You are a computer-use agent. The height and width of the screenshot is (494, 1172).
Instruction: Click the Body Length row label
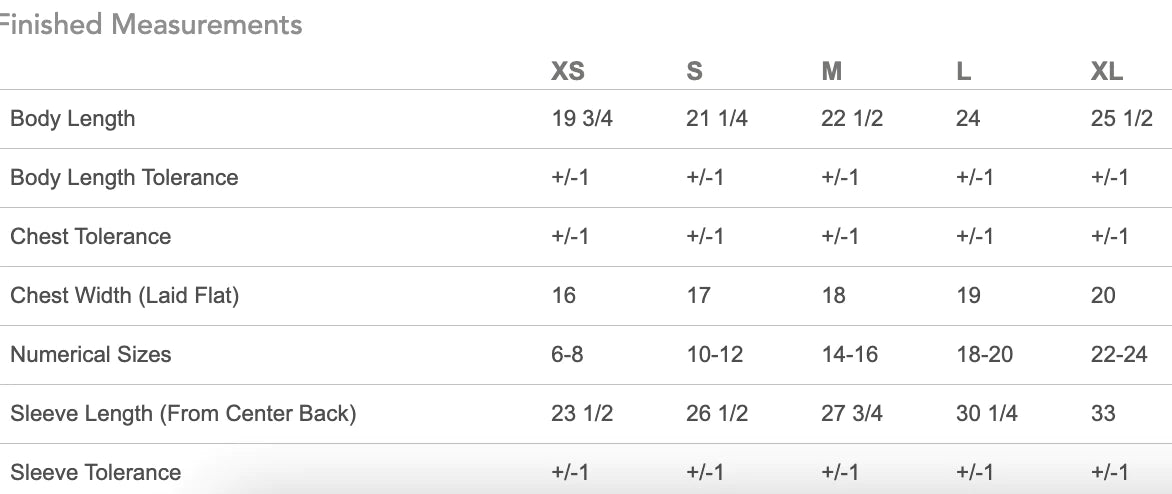tap(72, 119)
